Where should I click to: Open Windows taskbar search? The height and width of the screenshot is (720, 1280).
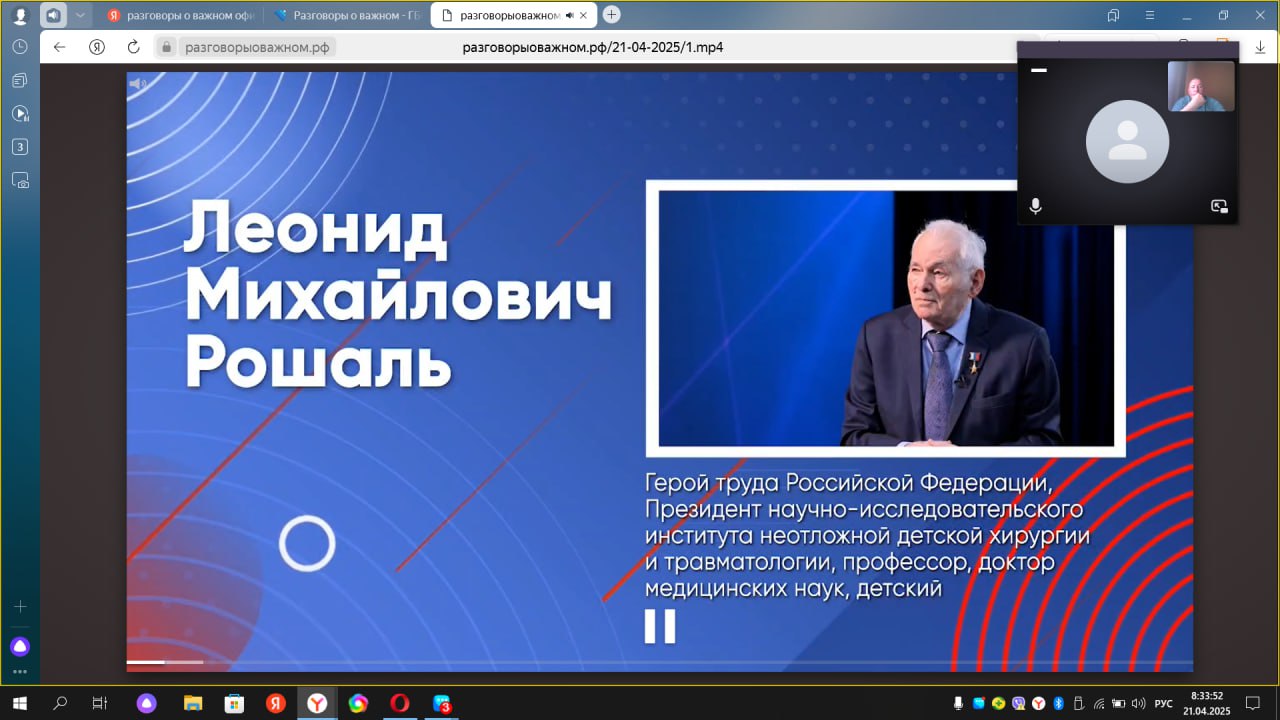pos(60,703)
